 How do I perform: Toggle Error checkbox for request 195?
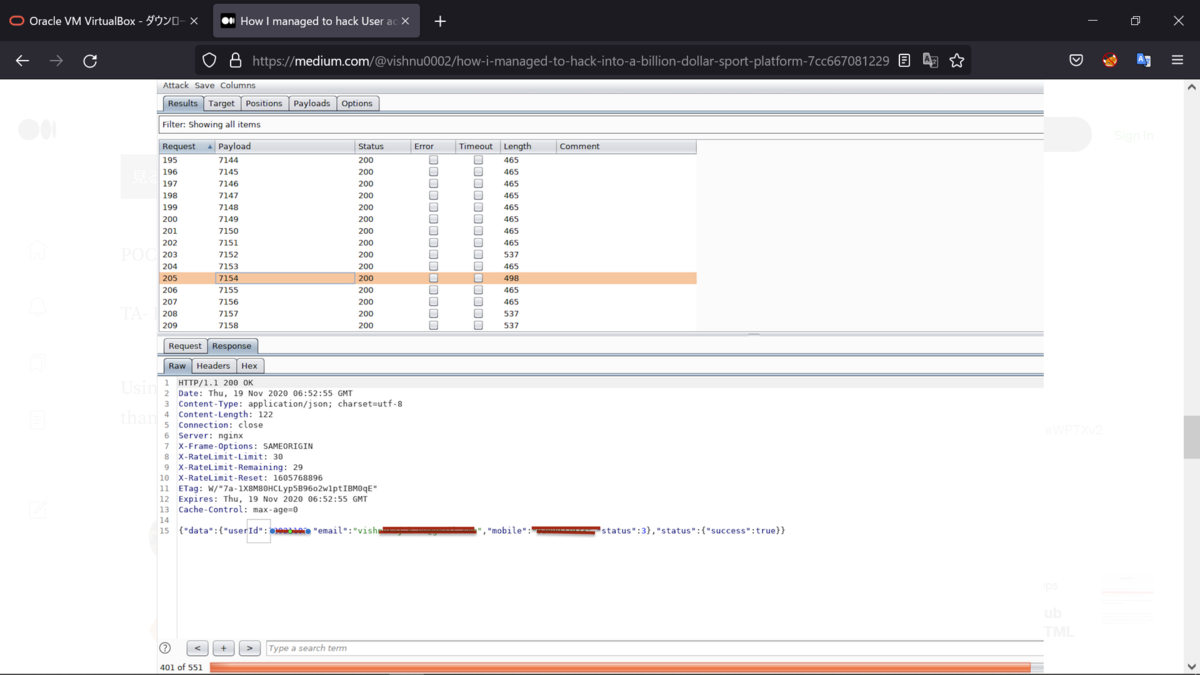(433, 160)
